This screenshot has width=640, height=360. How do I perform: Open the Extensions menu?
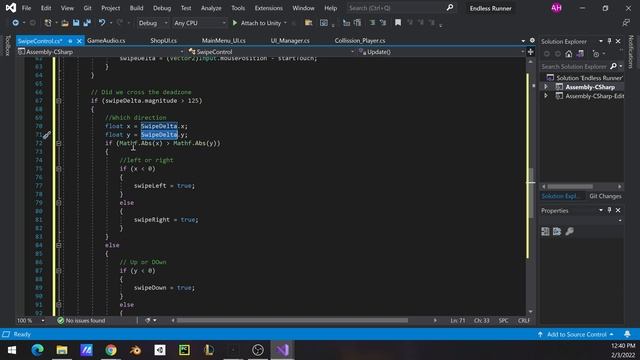(269, 8)
